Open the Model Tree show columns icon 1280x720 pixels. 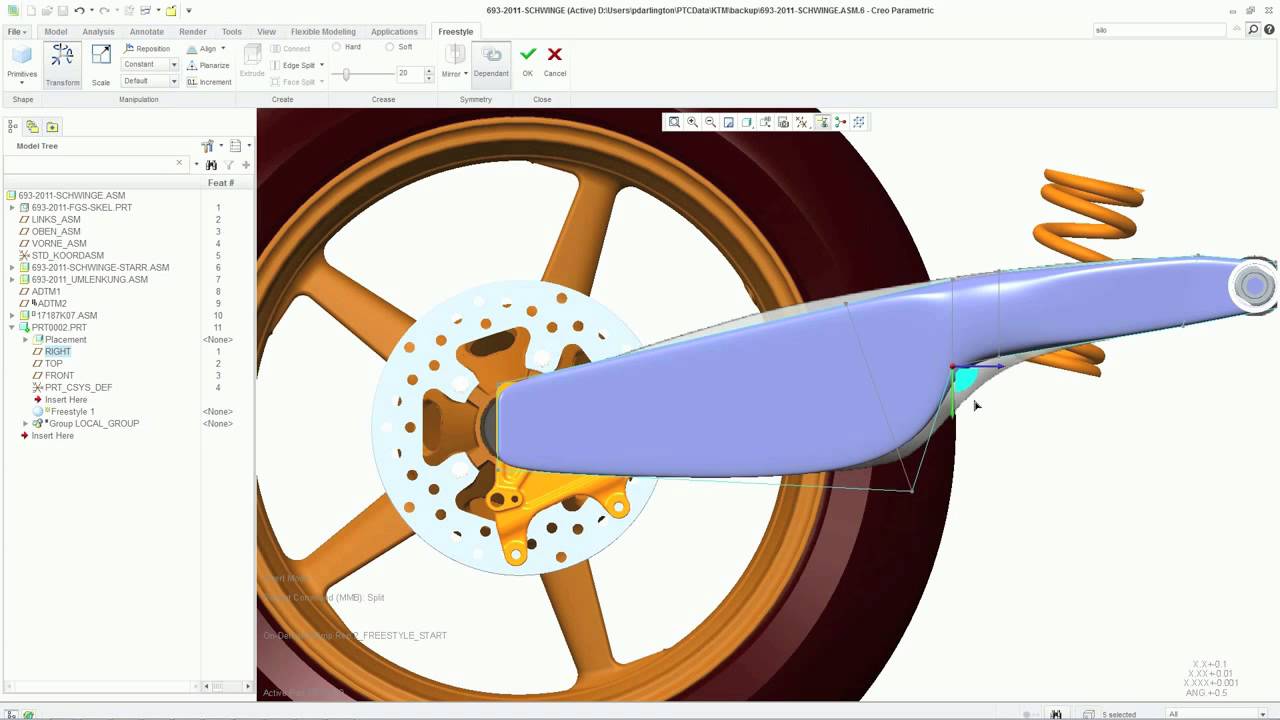pyautogui.click(x=237, y=146)
